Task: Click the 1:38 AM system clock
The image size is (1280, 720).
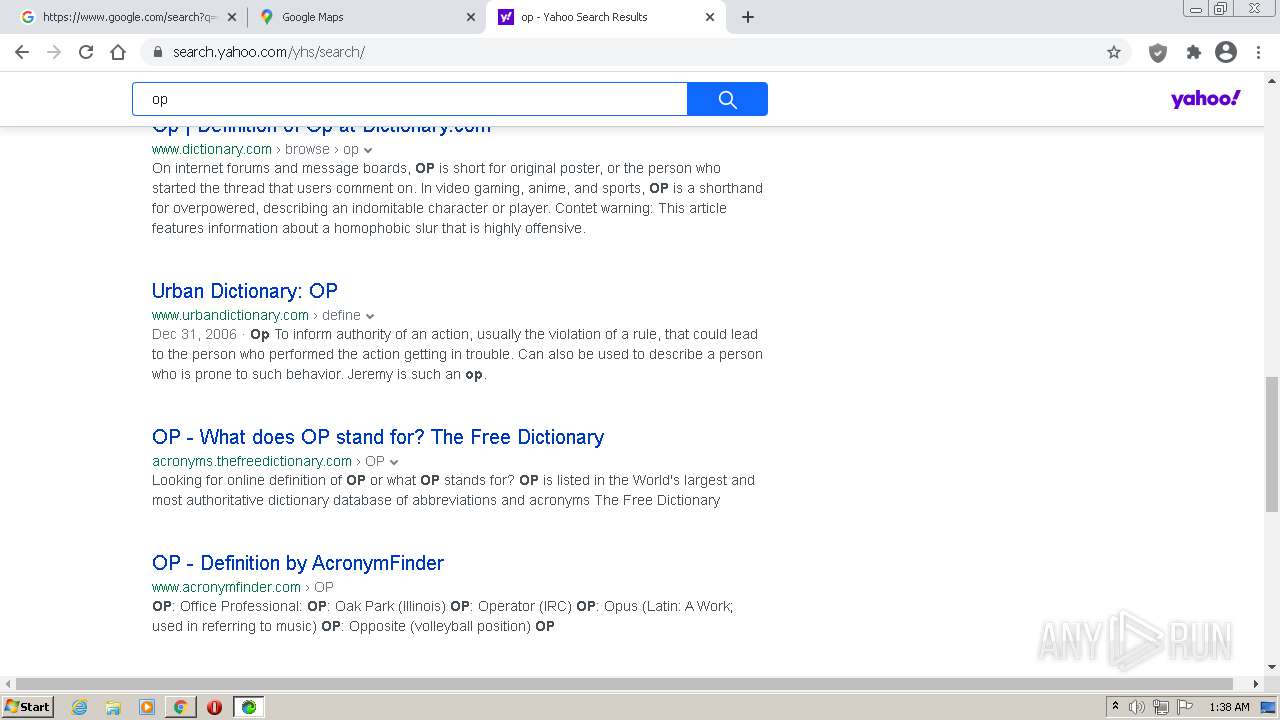Action: [x=1229, y=707]
